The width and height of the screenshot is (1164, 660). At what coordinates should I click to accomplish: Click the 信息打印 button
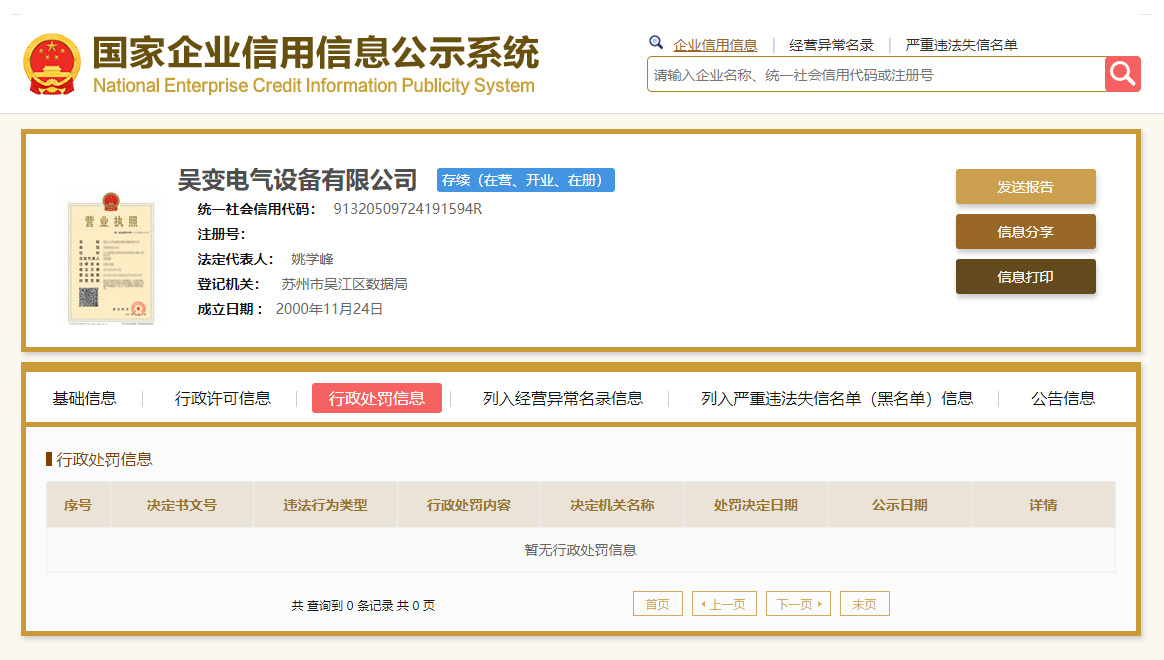tap(1025, 277)
